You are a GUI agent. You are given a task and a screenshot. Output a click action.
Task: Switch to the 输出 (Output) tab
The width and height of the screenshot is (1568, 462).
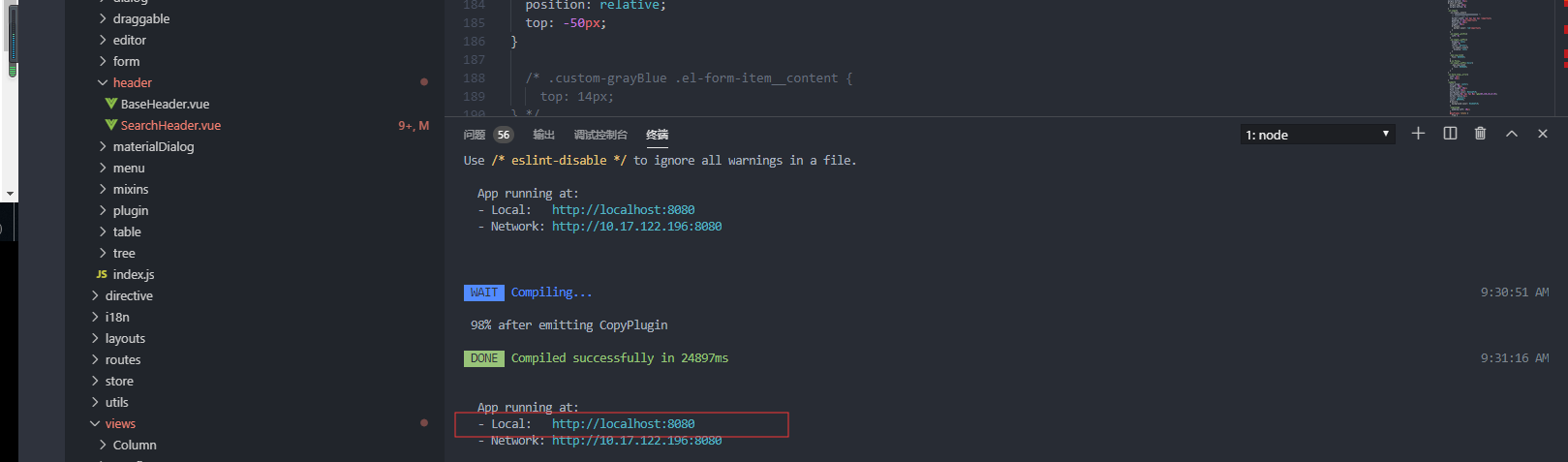point(543,135)
